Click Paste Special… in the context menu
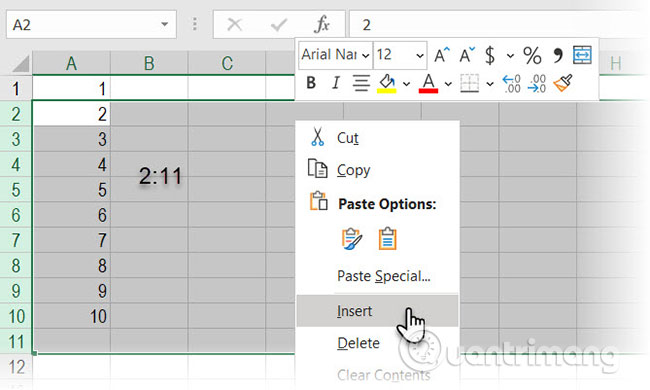The width and height of the screenshot is (650, 390). [383, 276]
